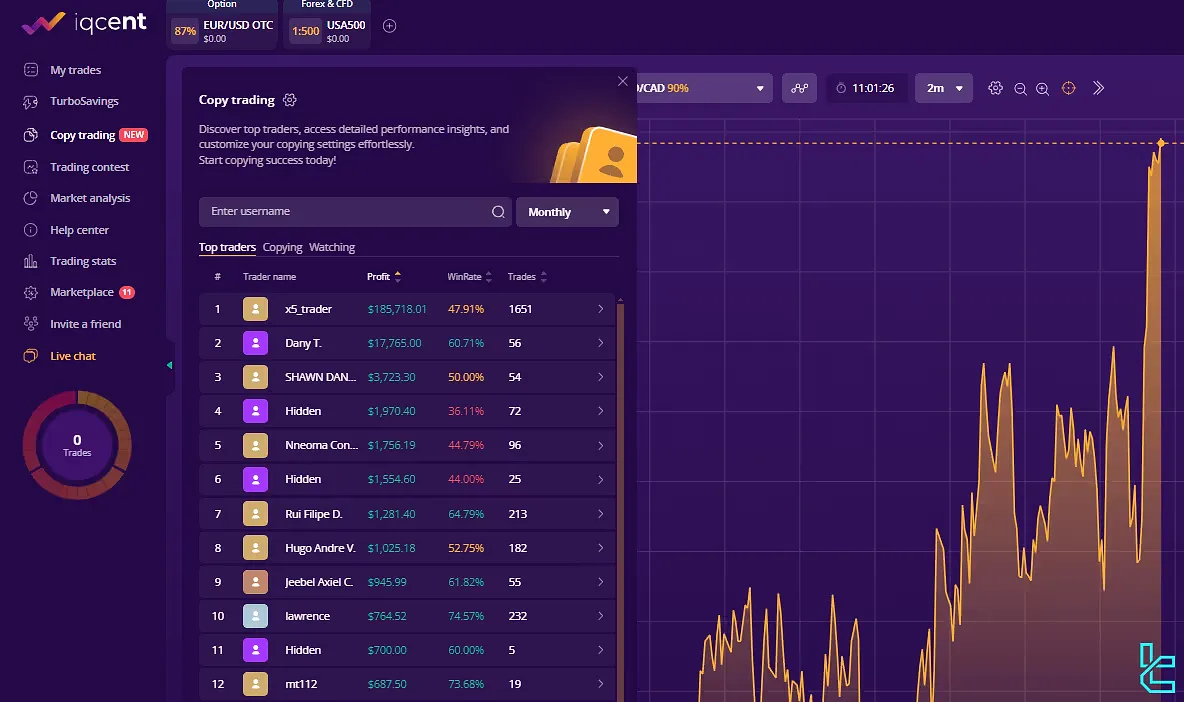1184x702 pixels.
Task: Click x5_trader avatar icon
Action: point(255,309)
